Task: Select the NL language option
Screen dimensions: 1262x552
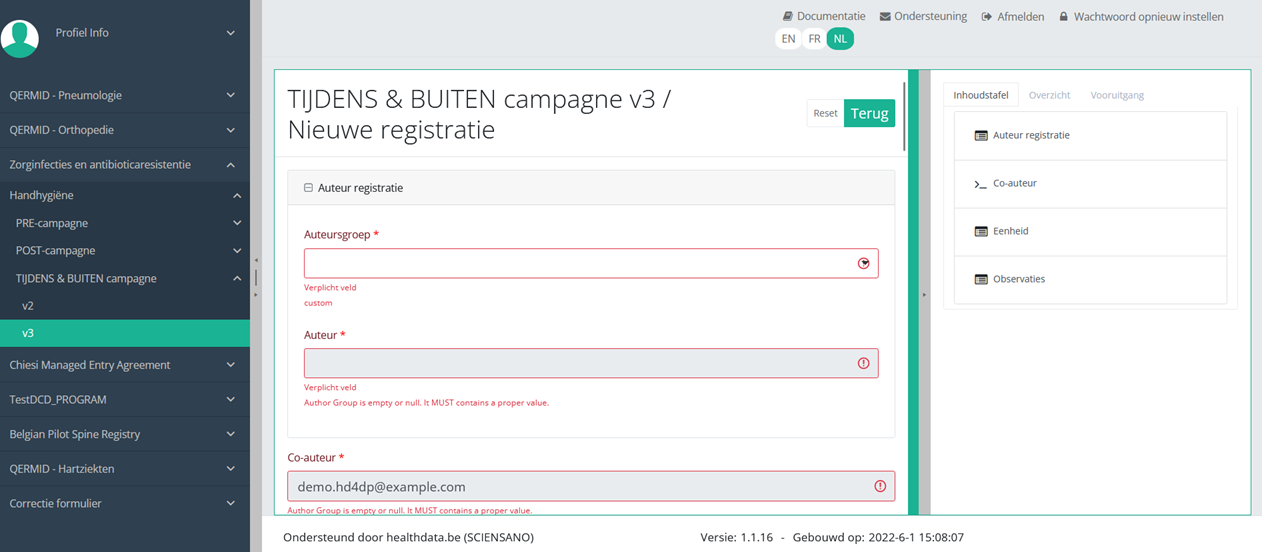Action: [x=840, y=39]
